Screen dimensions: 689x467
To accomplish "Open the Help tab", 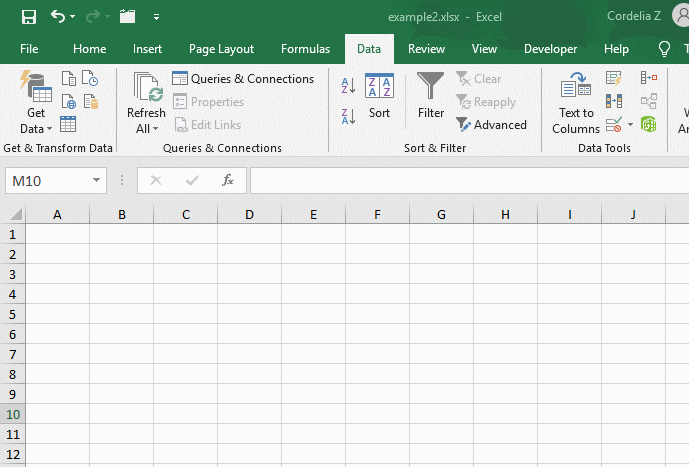I will coord(616,49).
